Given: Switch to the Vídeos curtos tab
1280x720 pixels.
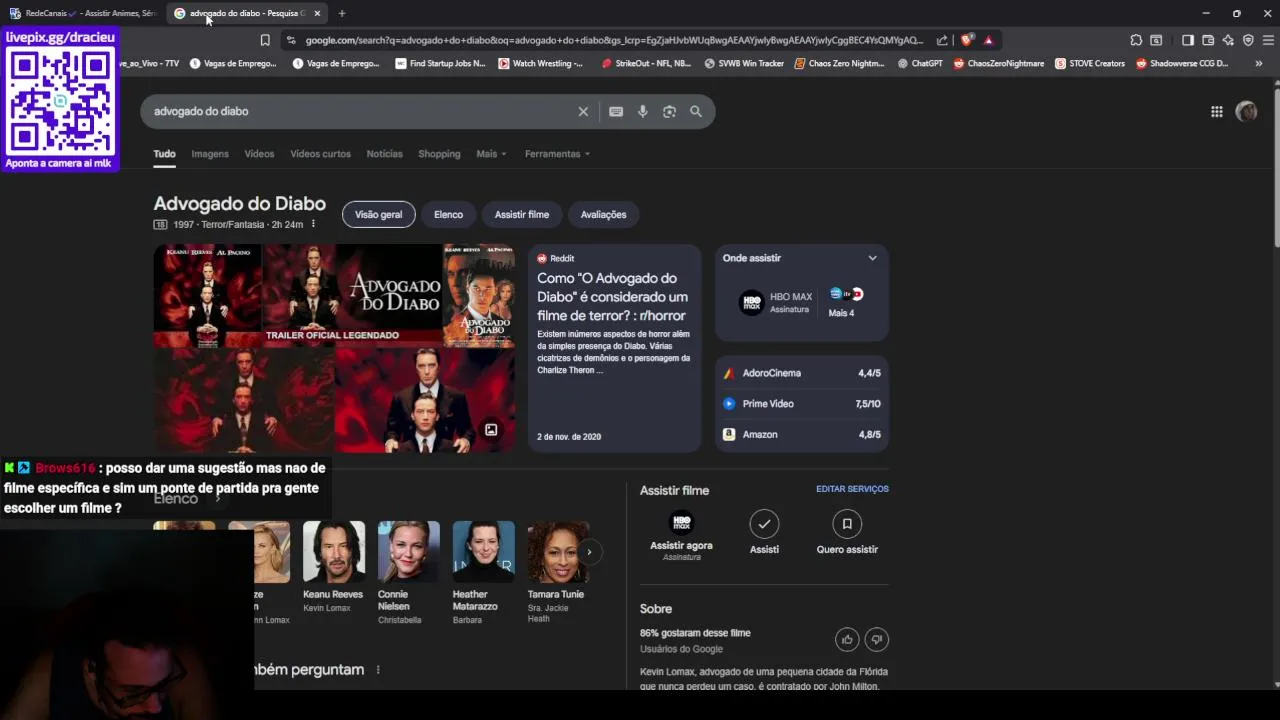Looking at the screenshot, I should pyautogui.click(x=320, y=154).
